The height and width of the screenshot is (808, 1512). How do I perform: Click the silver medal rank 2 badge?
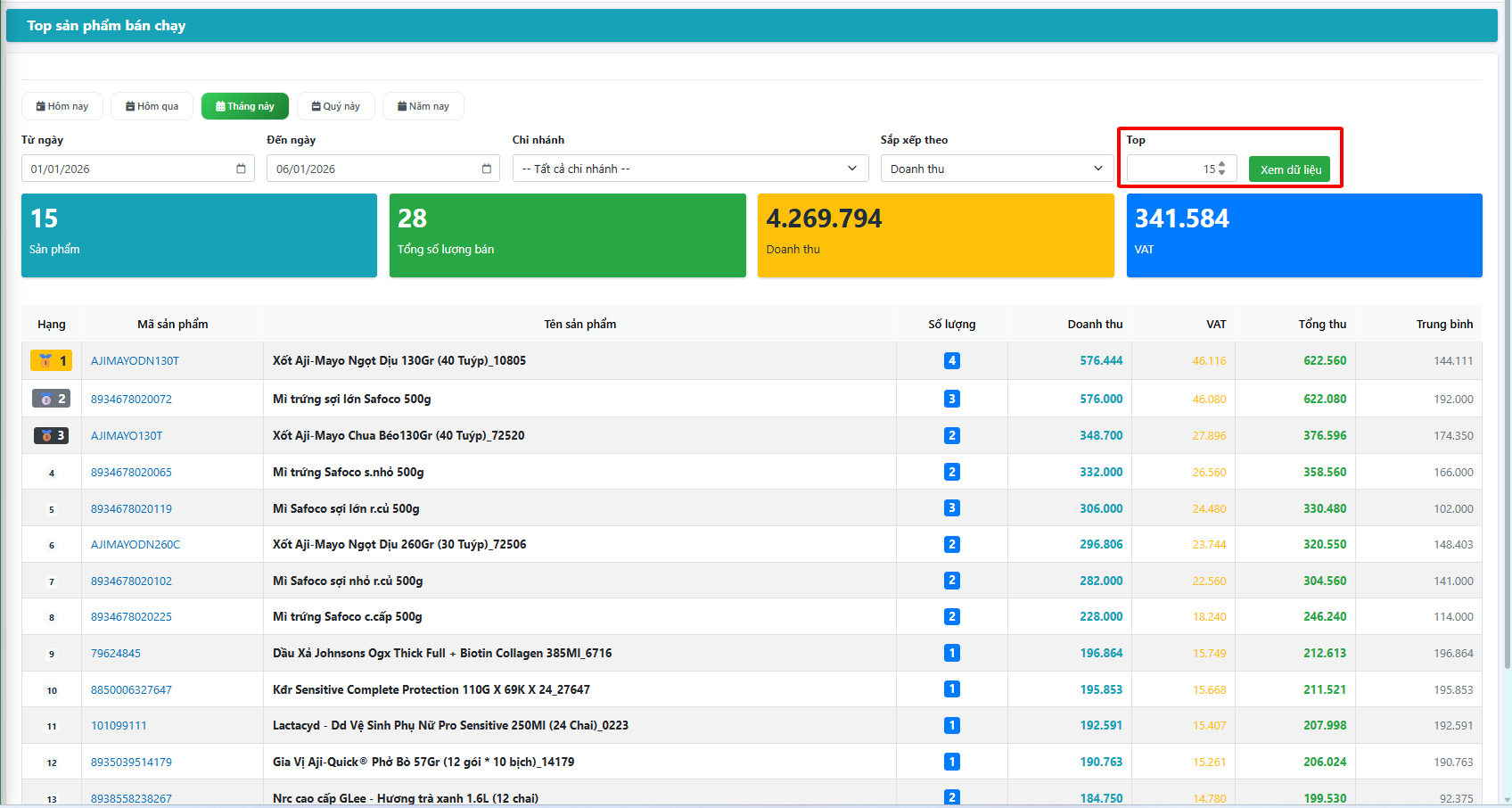pos(52,399)
